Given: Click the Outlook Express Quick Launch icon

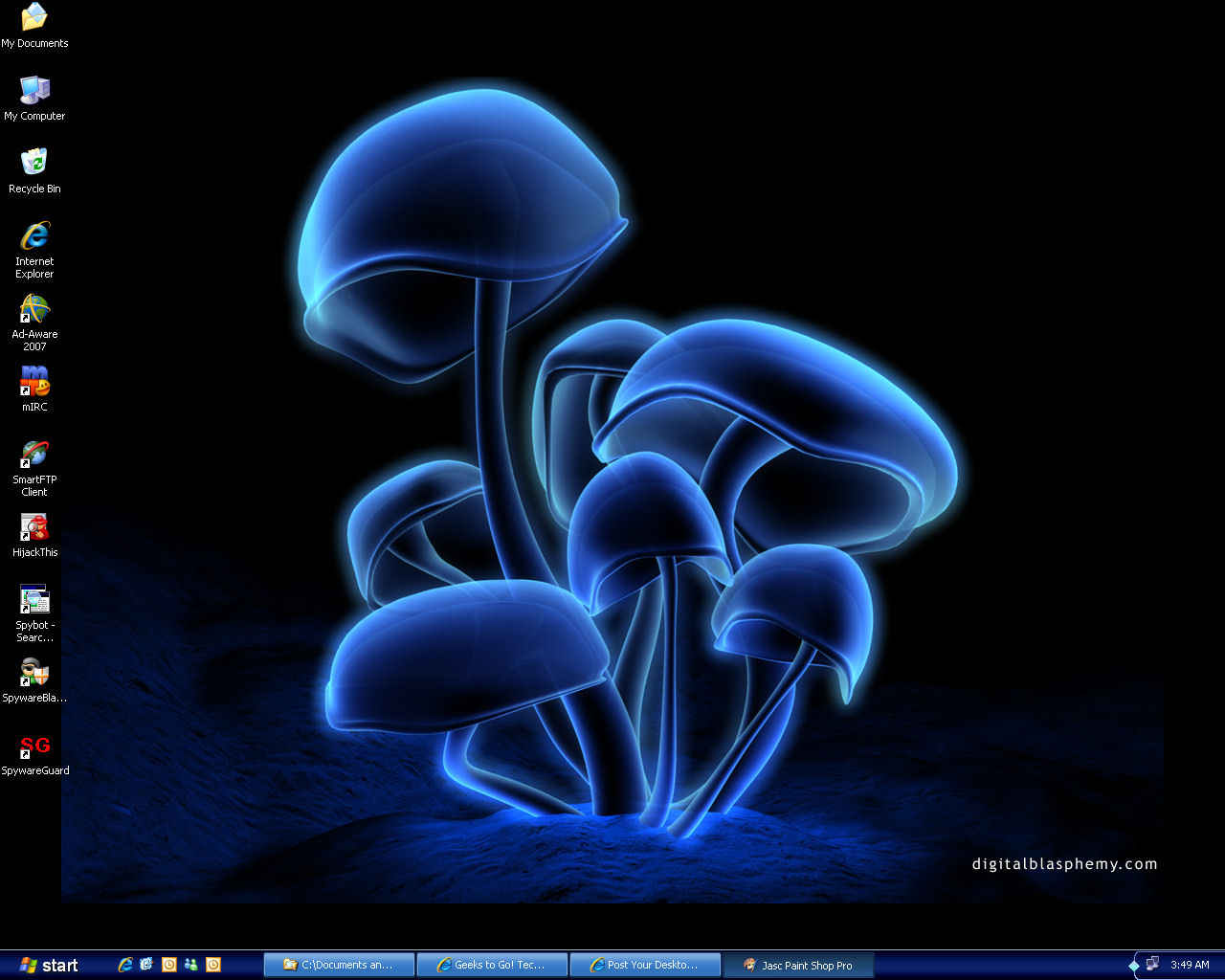Looking at the screenshot, I should [x=146, y=965].
